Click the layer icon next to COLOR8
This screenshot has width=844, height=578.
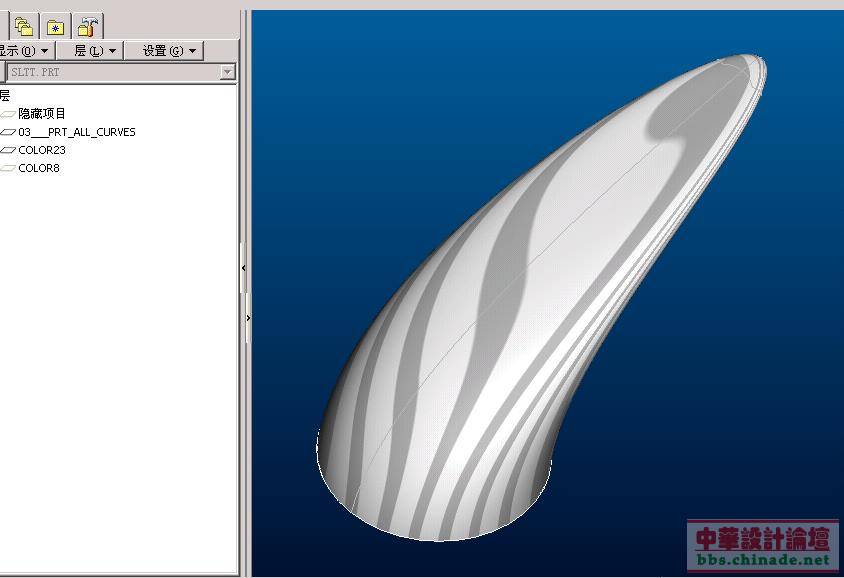8,168
